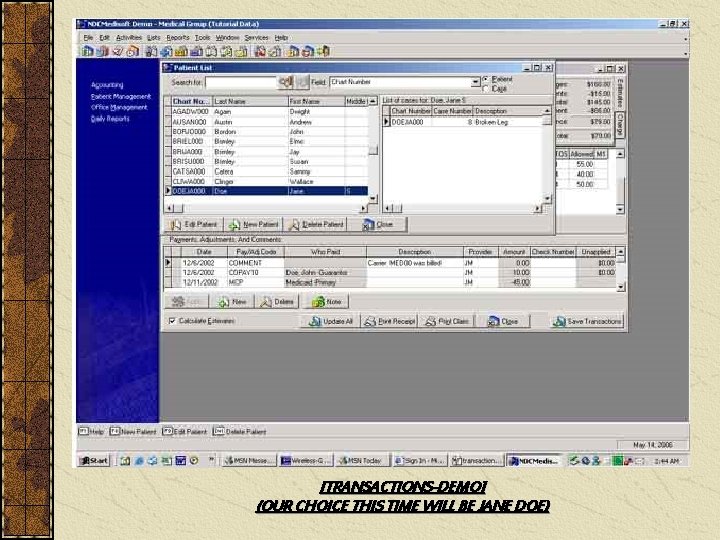The image size is (720, 540).
Task: Switch to transaction taskbar button
Action: coord(475,461)
